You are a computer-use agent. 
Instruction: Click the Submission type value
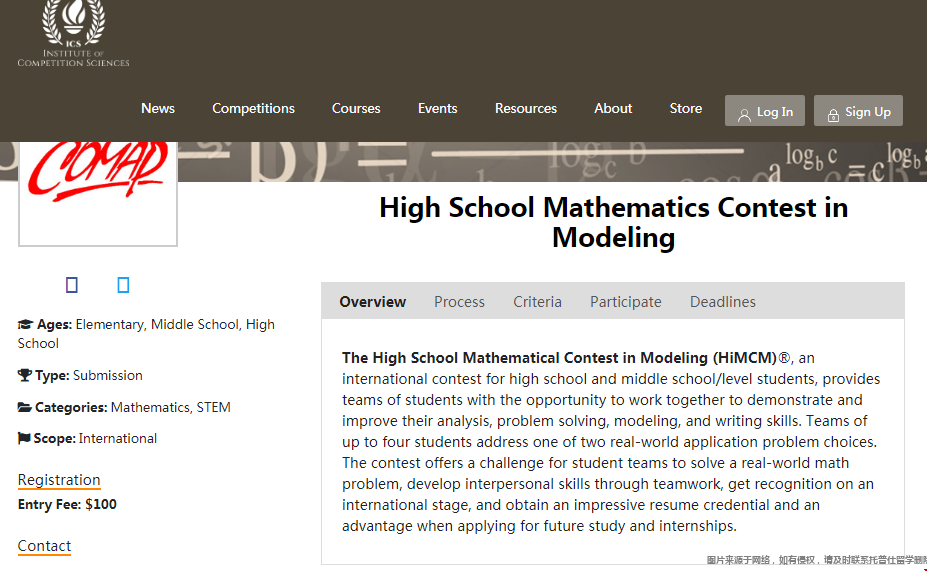tap(108, 375)
